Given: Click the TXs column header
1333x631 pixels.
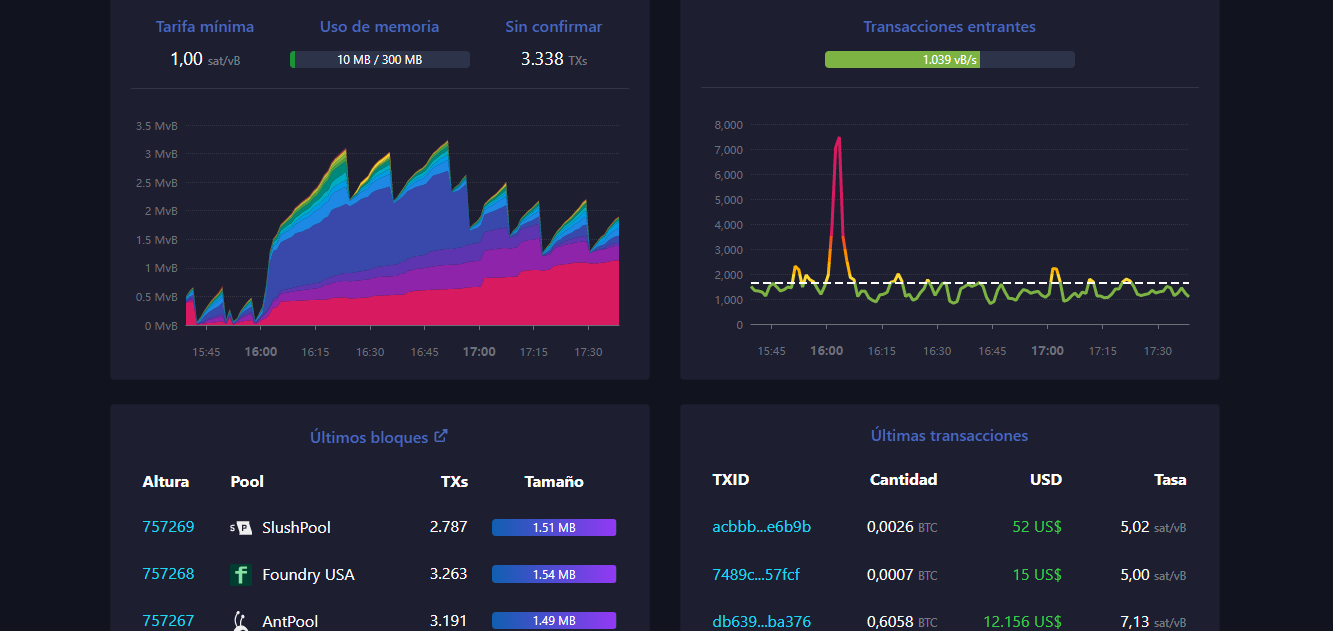Looking at the screenshot, I should (x=454, y=481).
